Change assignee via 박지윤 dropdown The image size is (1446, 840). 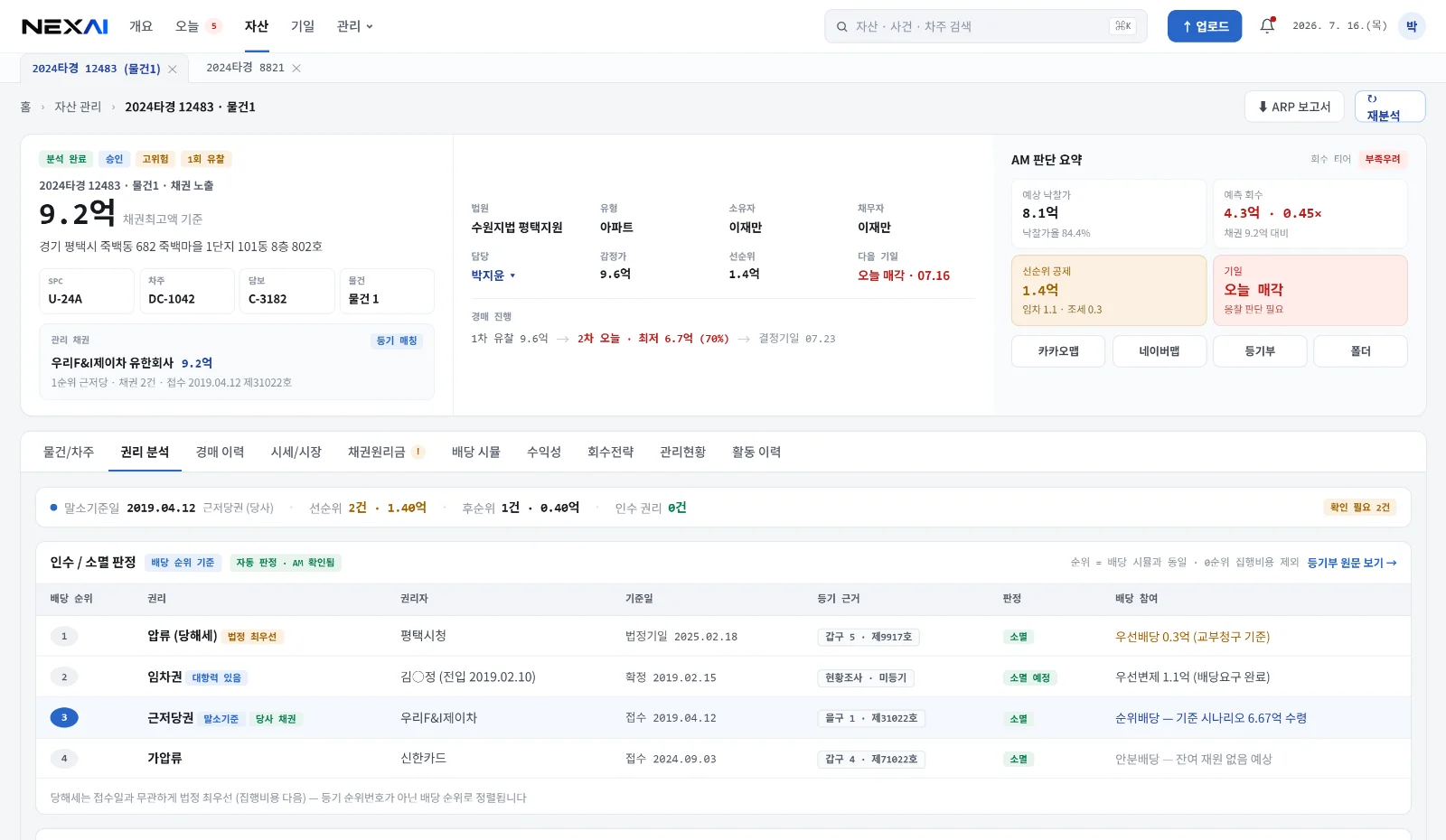point(493,275)
